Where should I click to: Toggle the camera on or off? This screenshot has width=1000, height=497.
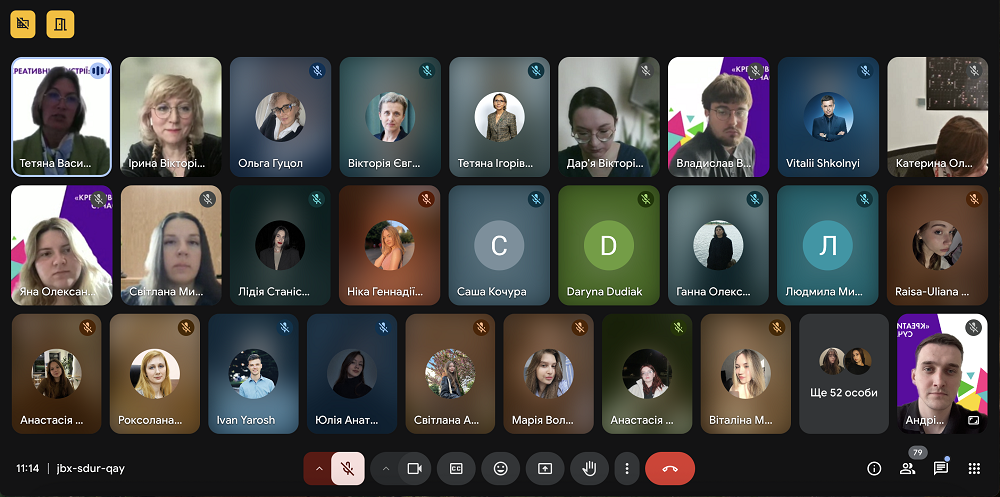(414, 468)
